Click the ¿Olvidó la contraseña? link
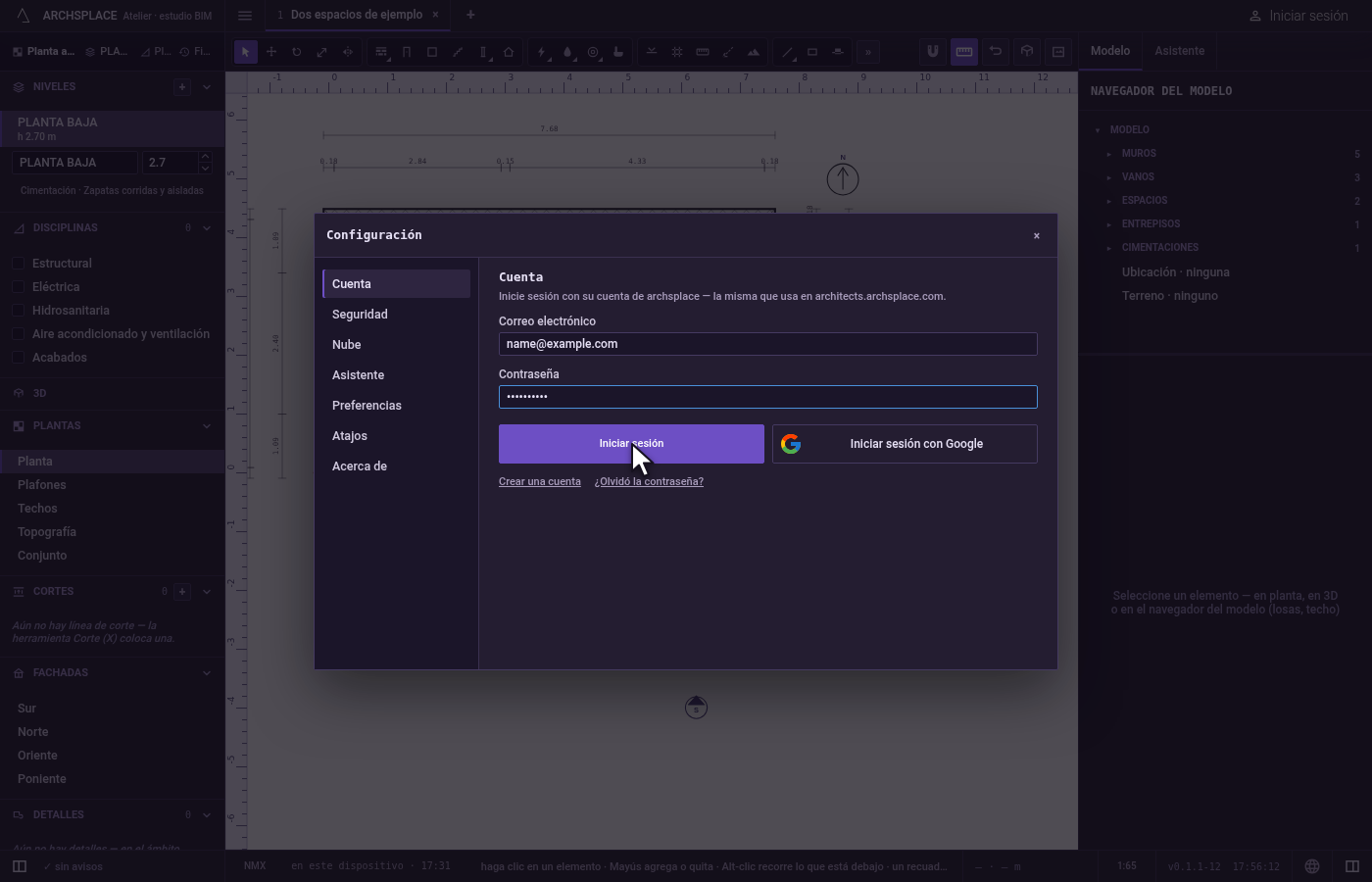Screen dimensions: 1372x882 click(649, 482)
